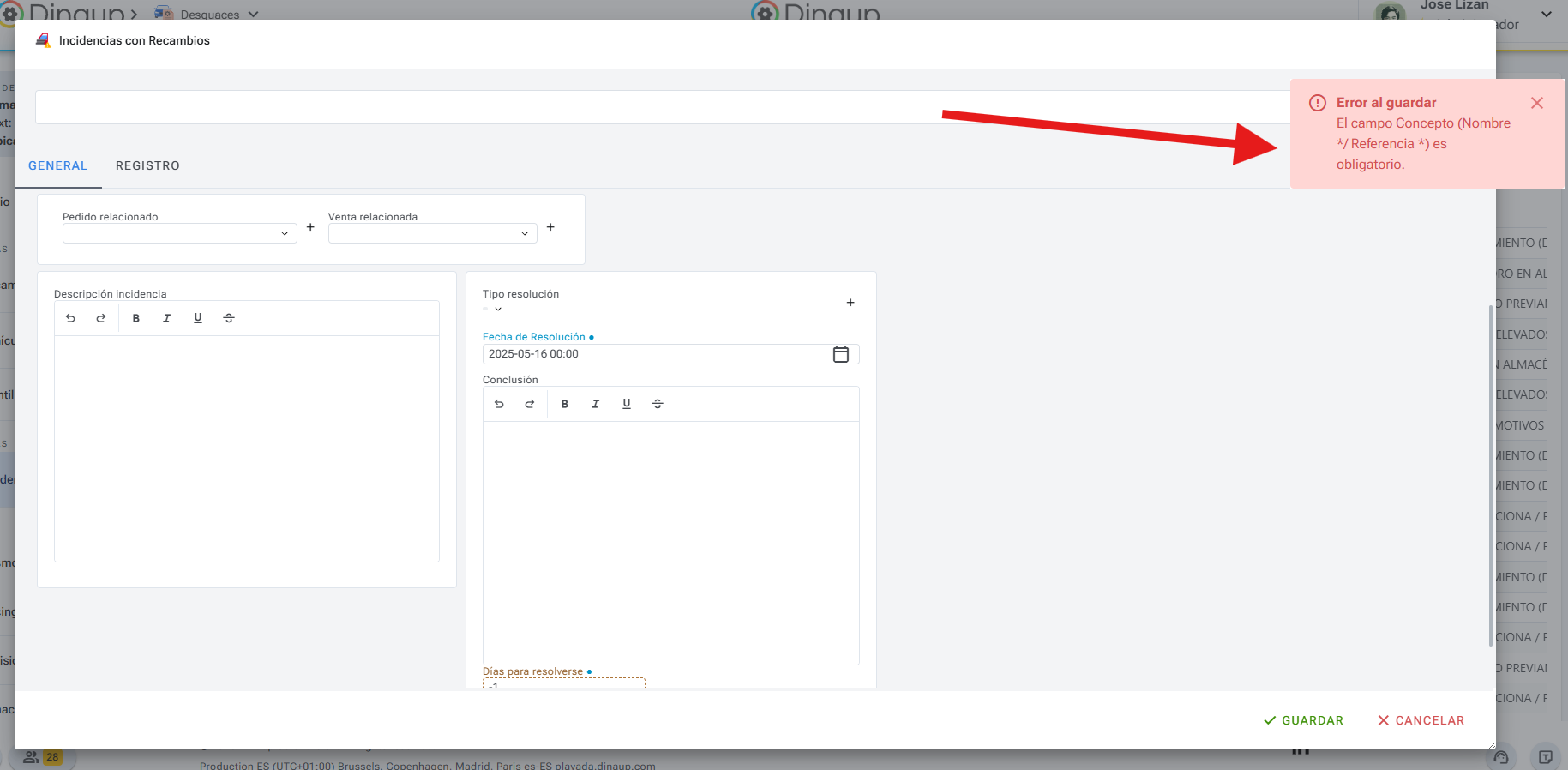The height and width of the screenshot is (770, 1568).
Task: Click undo icon in Descripción incidencia editor
Action: click(x=71, y=318)
